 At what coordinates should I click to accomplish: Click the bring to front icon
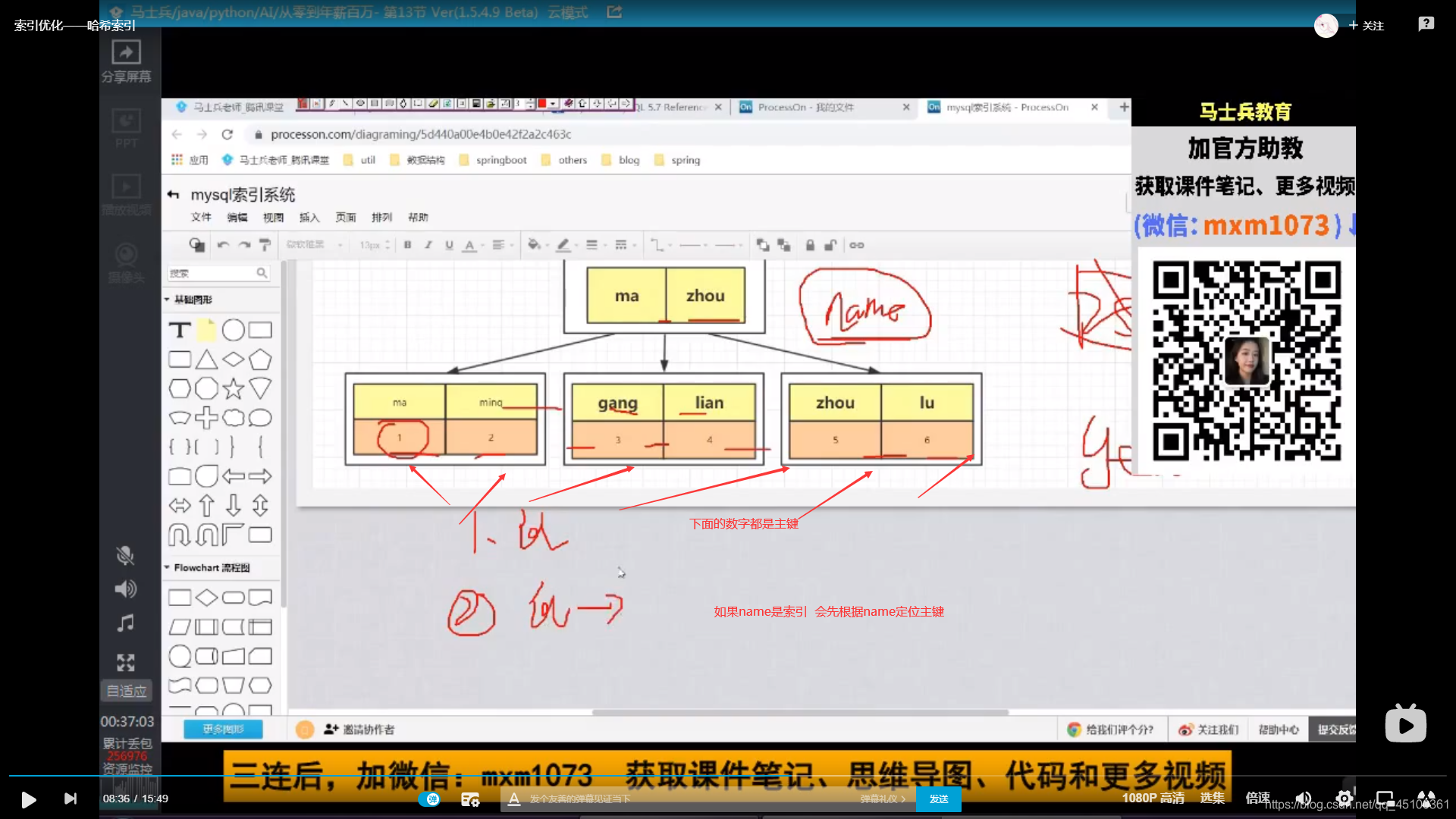coord(762,245)
